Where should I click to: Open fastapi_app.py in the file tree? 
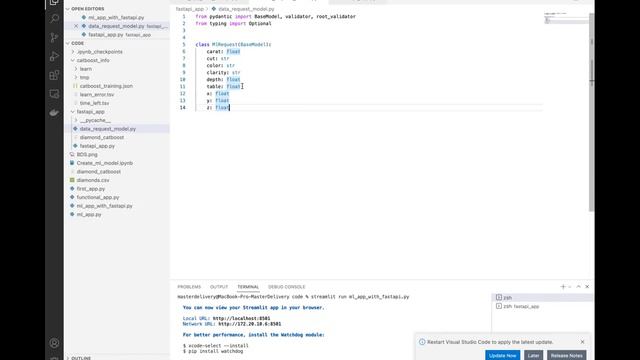[97, 146]
